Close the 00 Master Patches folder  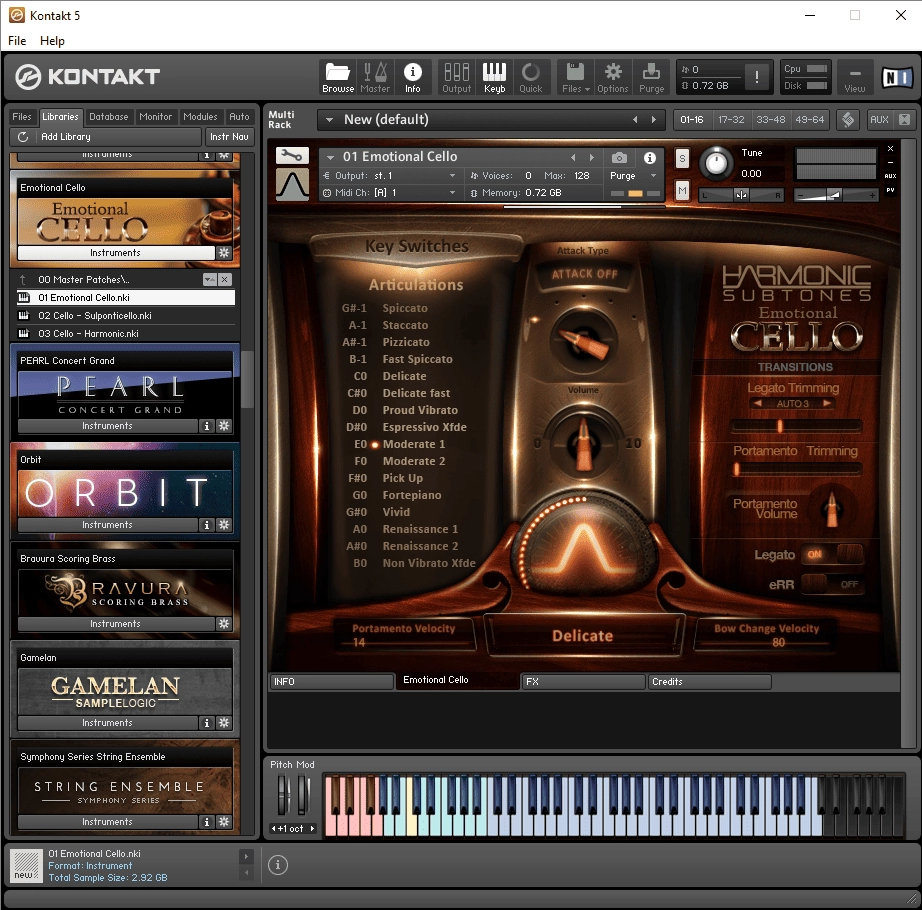tap(225, 279)
